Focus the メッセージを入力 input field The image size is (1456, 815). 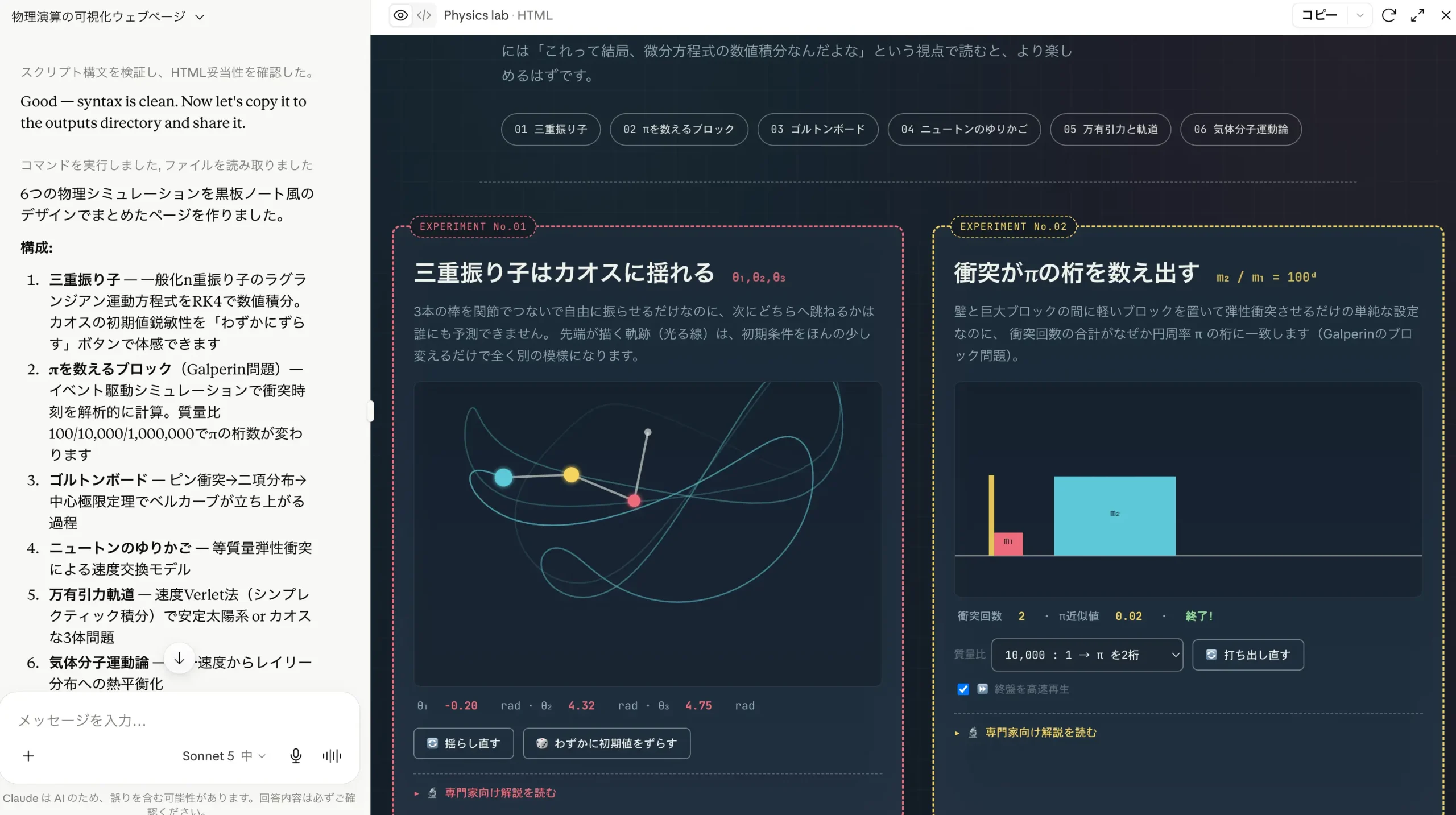click(180, 721)
